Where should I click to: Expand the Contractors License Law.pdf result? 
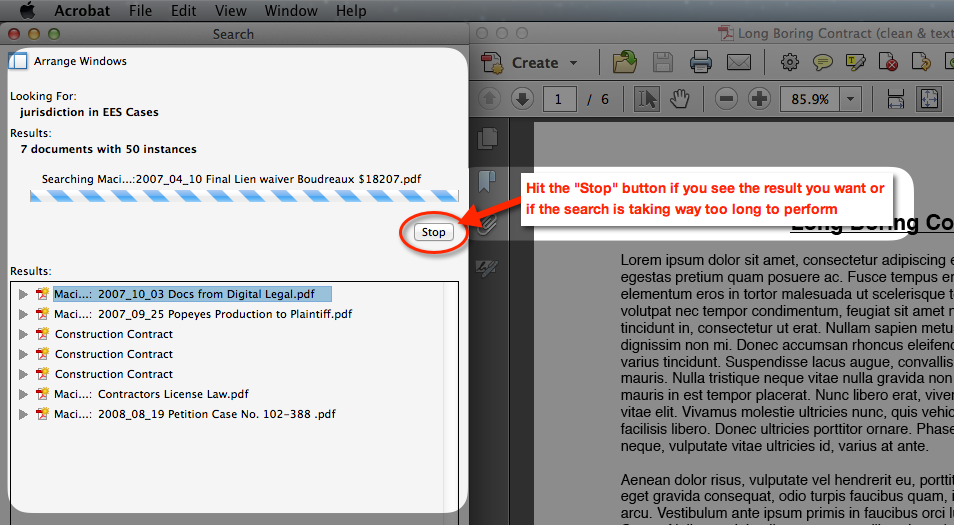(24, 394)
